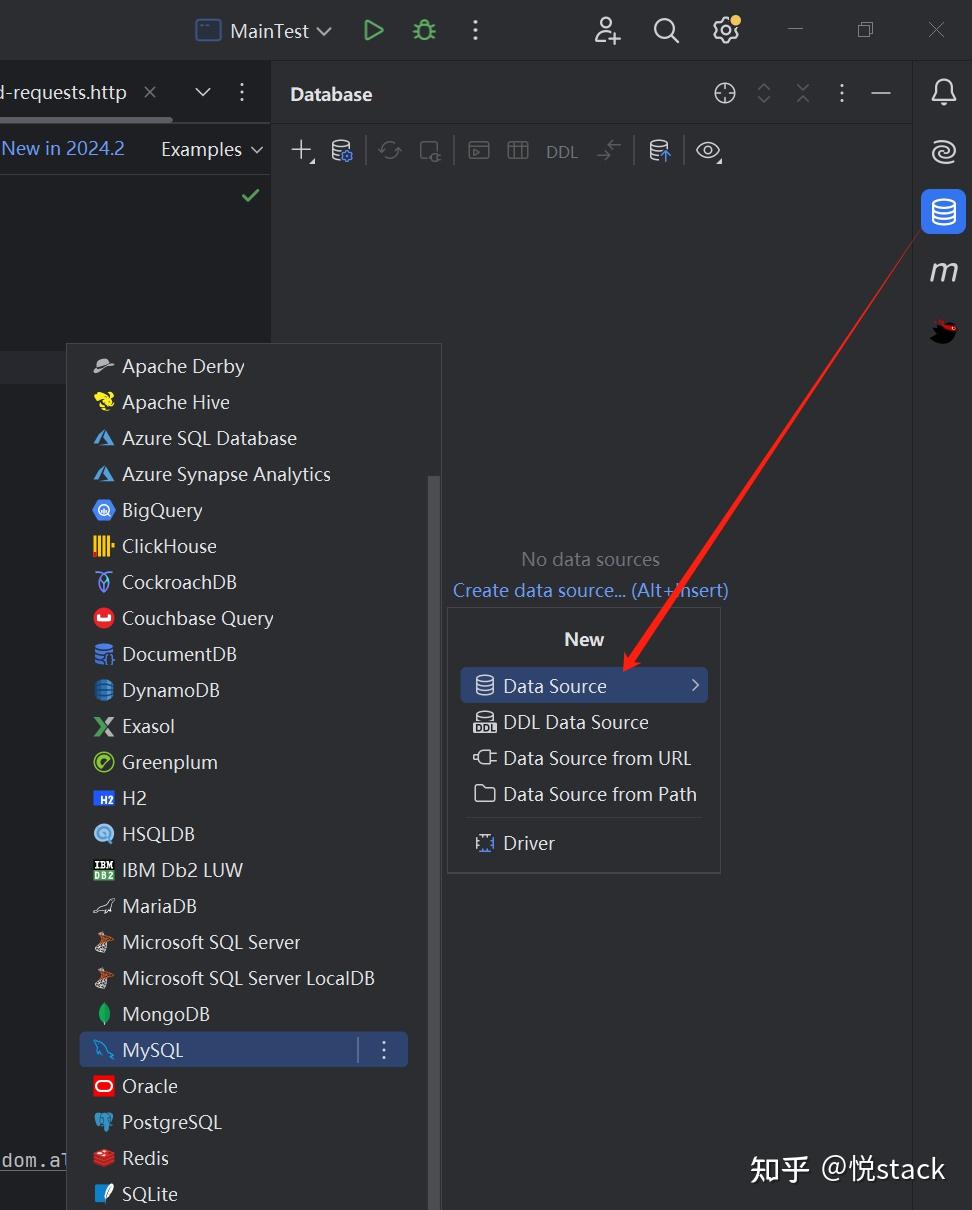Open the Notifications bell
The width and height of the screenshot is (972, 1210).
(x=942, y=91)
